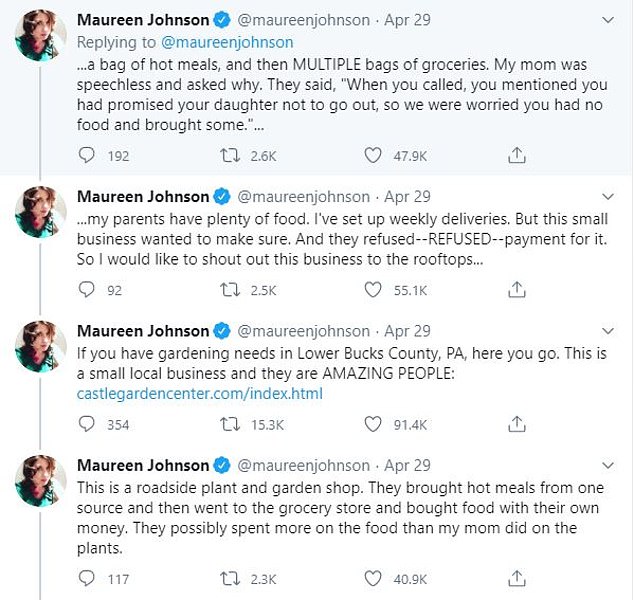Reply to the tweet with 354 replies

[87, 424]
